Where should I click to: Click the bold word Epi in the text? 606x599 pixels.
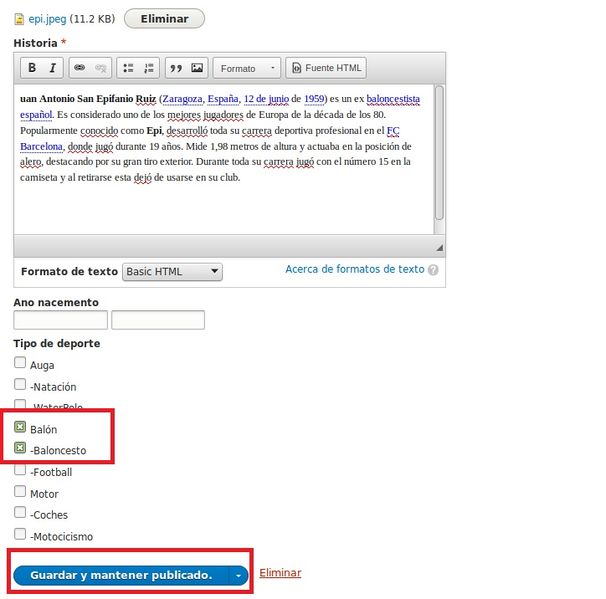pos(154,131)
